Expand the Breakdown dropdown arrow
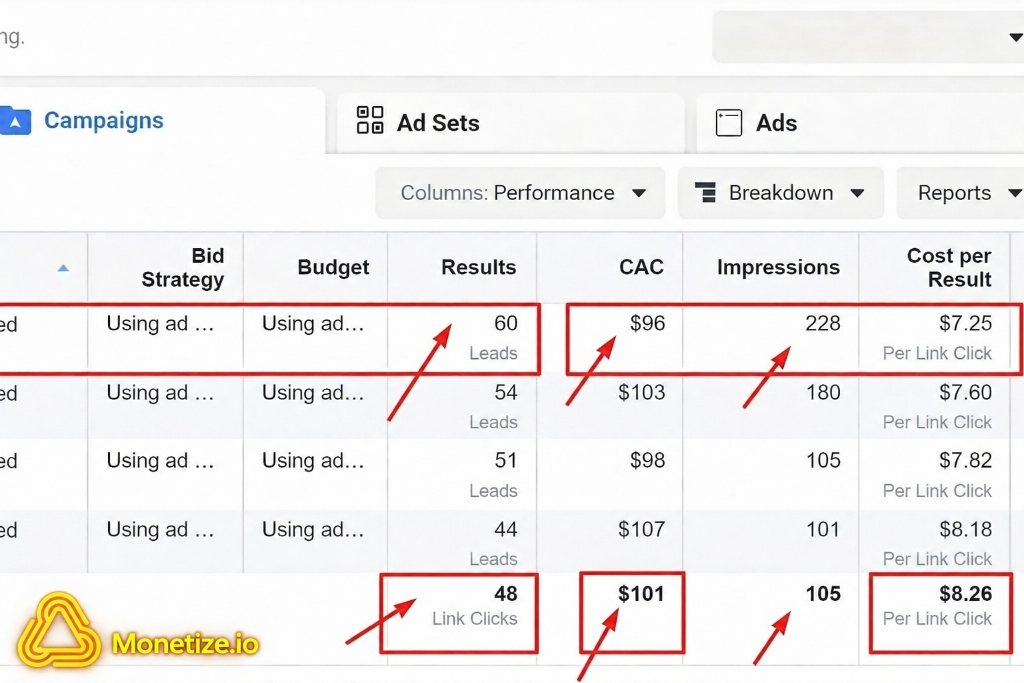Screen dimensions: 1024x683 point(857,193)
